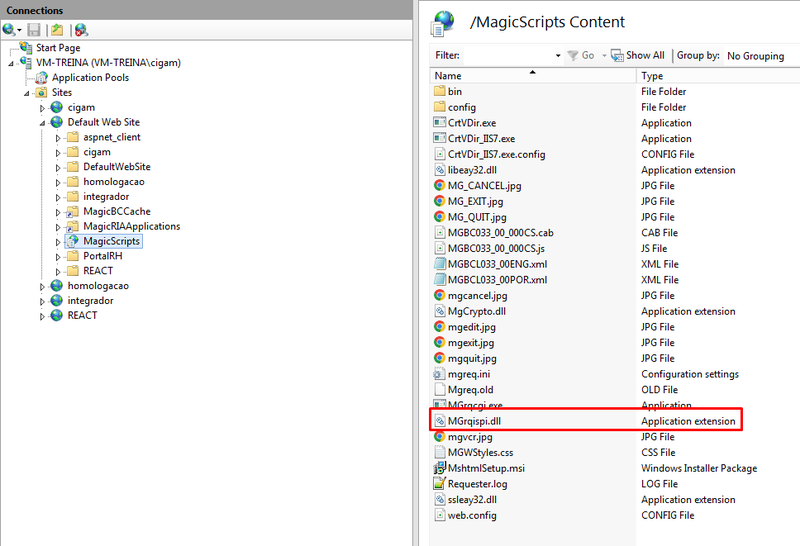The width and height of the screenshot is (800, 546).
Task: Collapse the VM-TREINA server node
Action: 11,63
